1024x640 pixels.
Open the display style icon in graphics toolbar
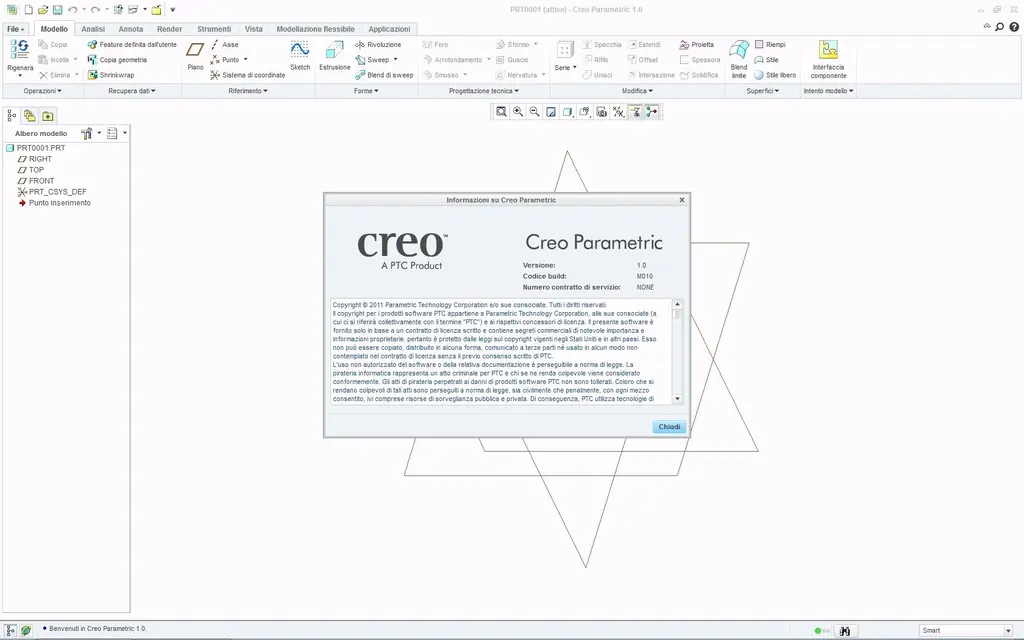click(568, 112)
